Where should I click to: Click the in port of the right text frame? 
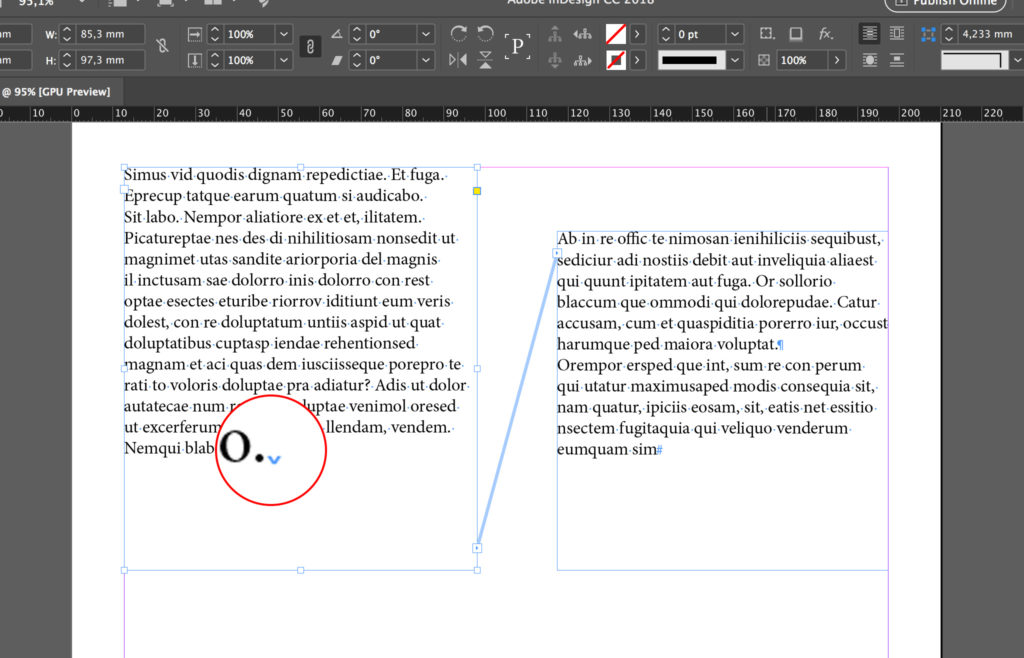tap(557, 253)
